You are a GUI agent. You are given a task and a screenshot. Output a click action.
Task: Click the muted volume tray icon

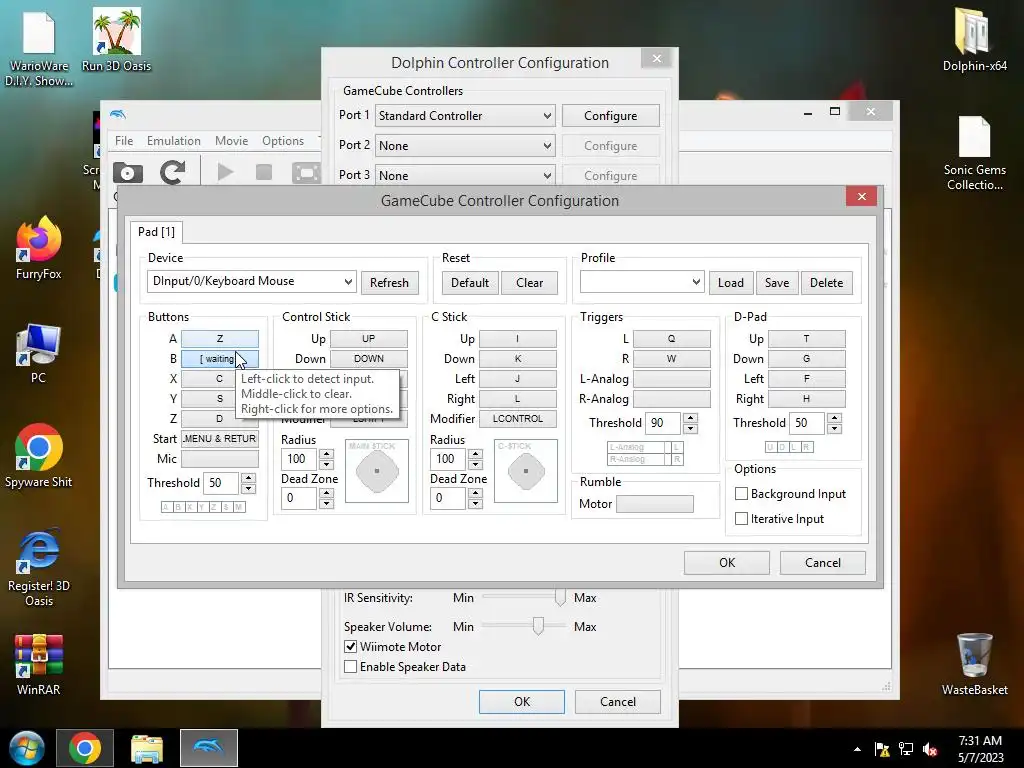pos(930,749)
